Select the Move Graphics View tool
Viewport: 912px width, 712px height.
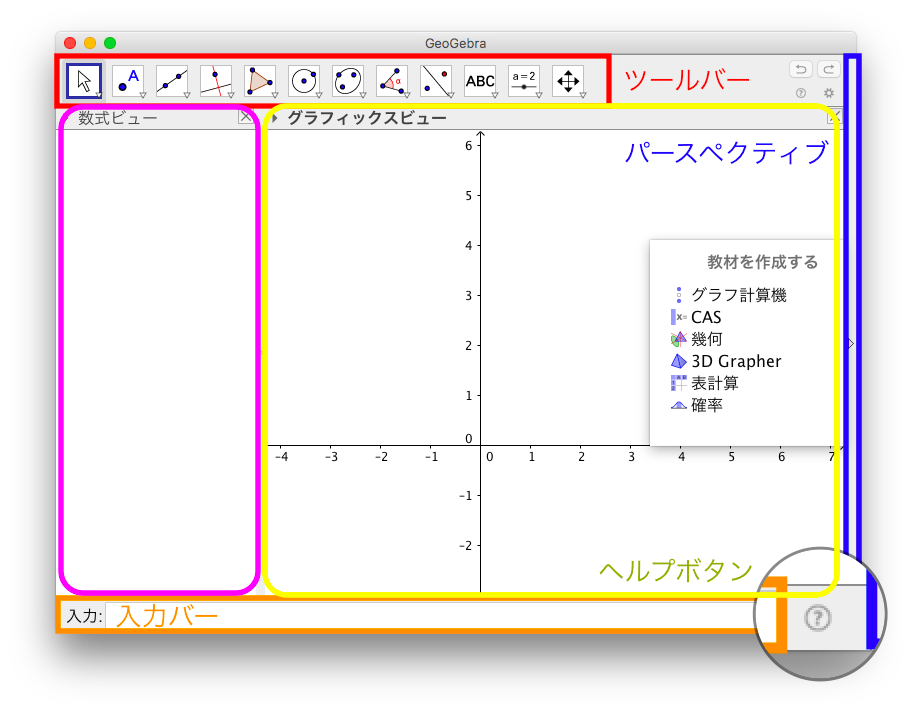pyautogui.click(x=568, y=81)
